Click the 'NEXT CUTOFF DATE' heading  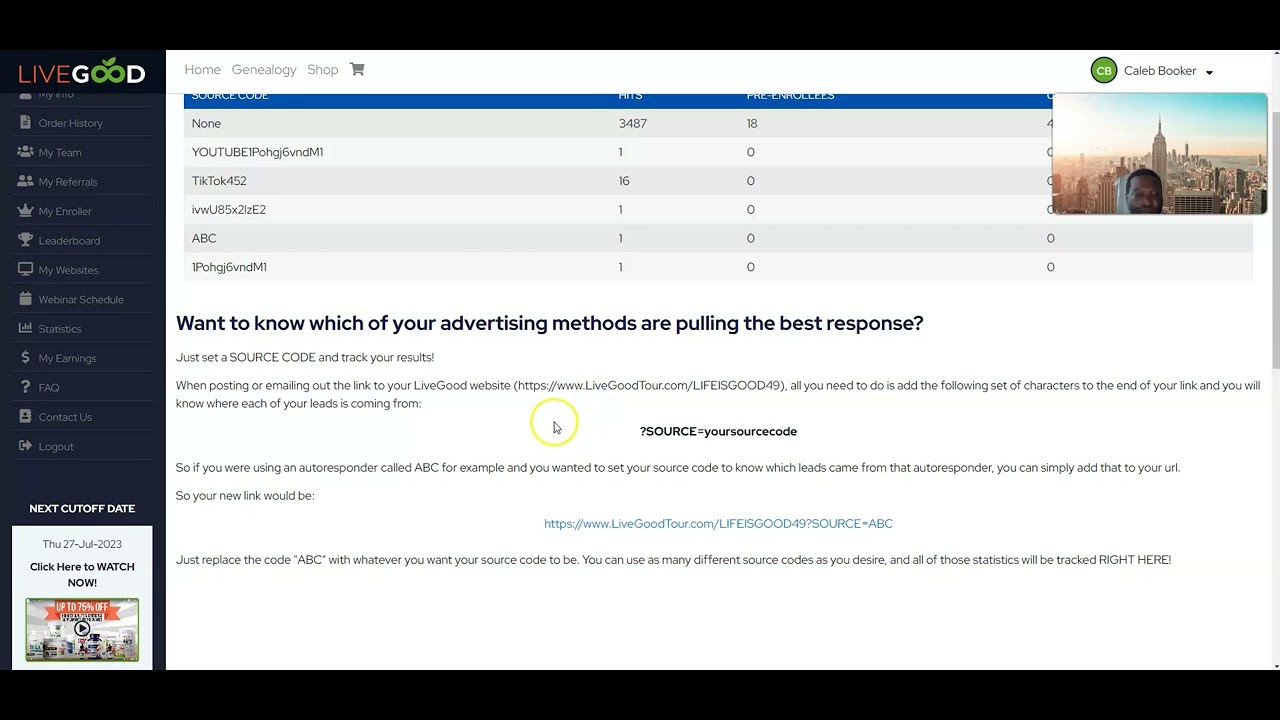pyautogui.click(x=82, y=508)
